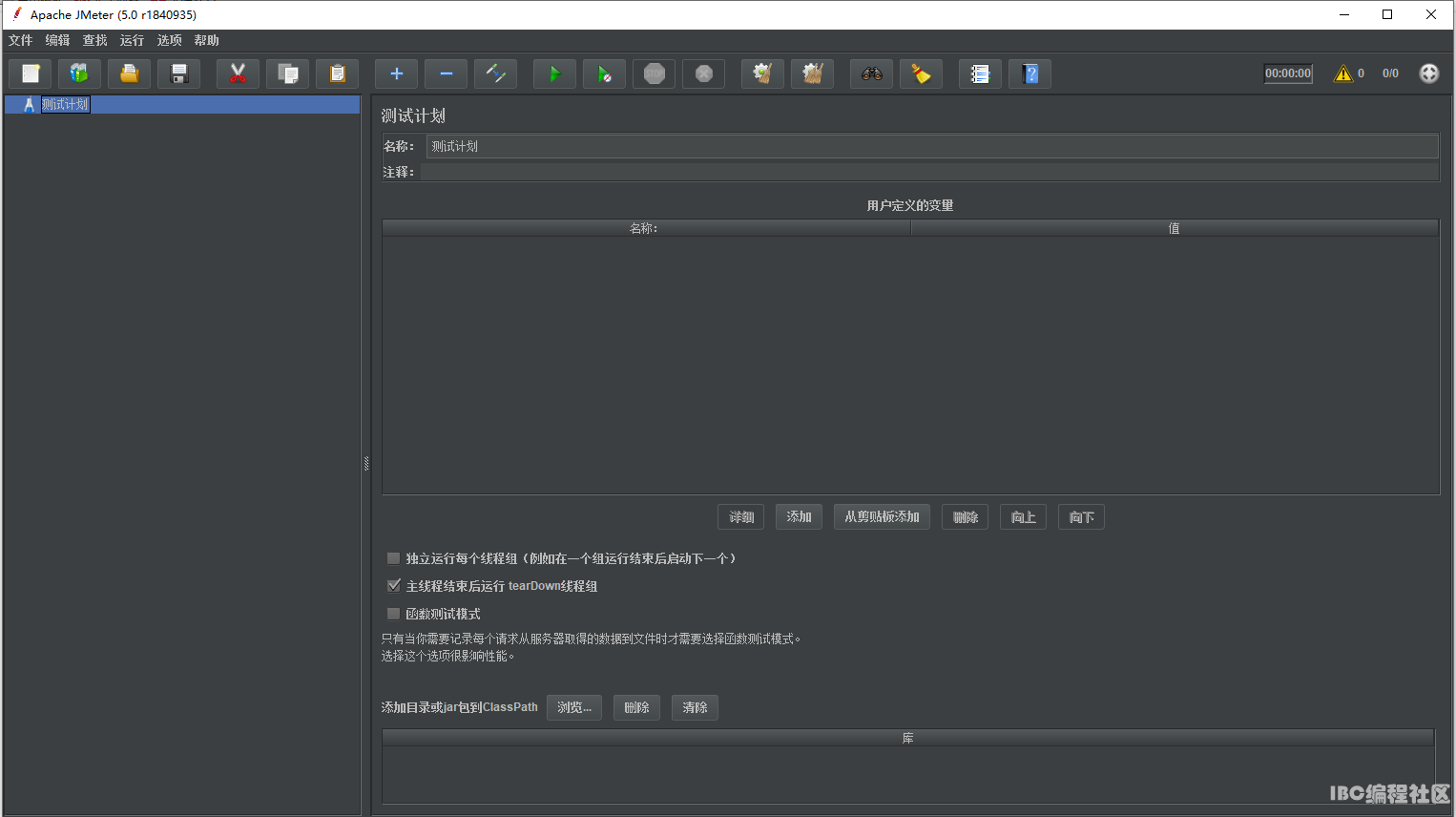
Task: Click the remote engines globe icon
Action: [1428, 73]
